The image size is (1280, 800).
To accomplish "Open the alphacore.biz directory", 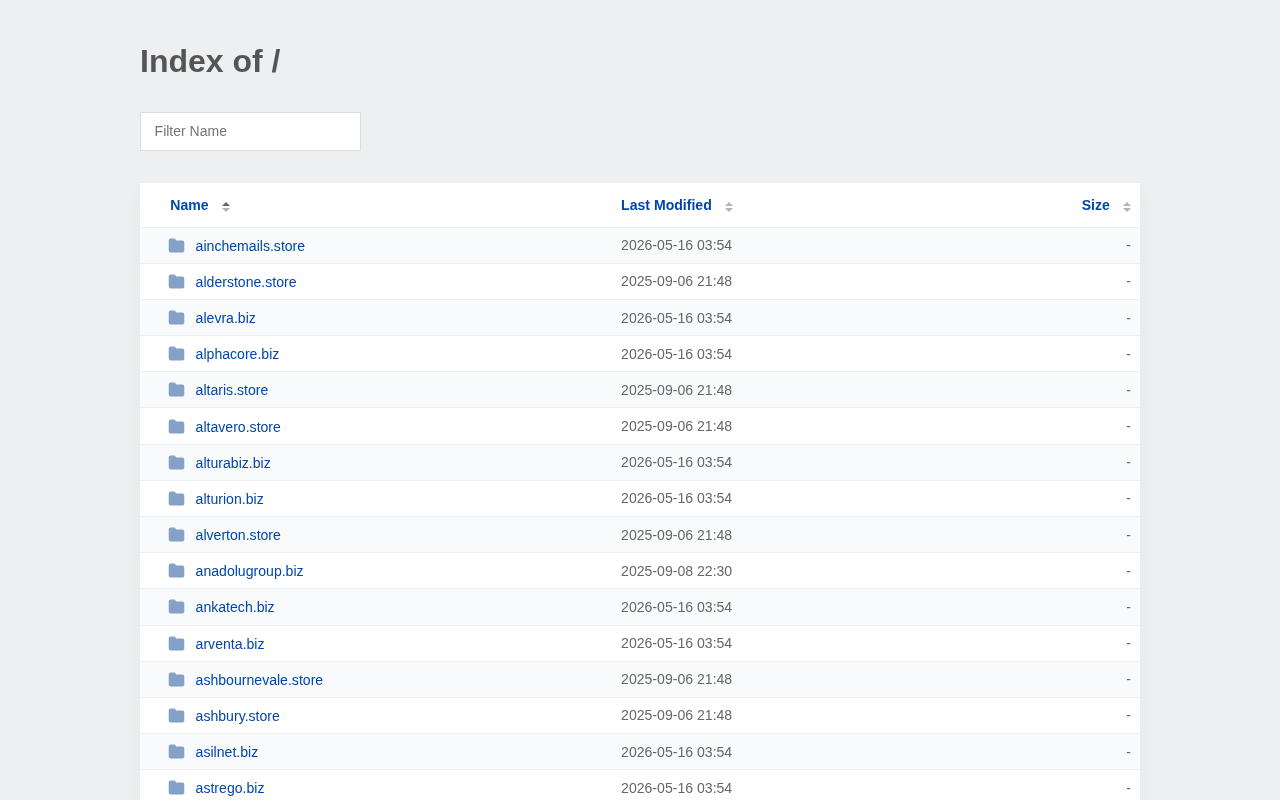I will (237, 354).
